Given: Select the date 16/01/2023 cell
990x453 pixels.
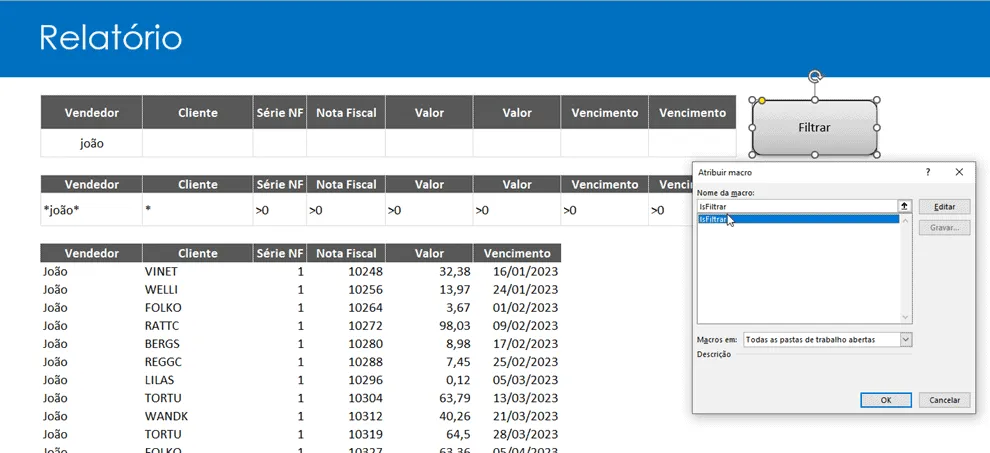Looking at the screenshot, I should tap(517, 272).
